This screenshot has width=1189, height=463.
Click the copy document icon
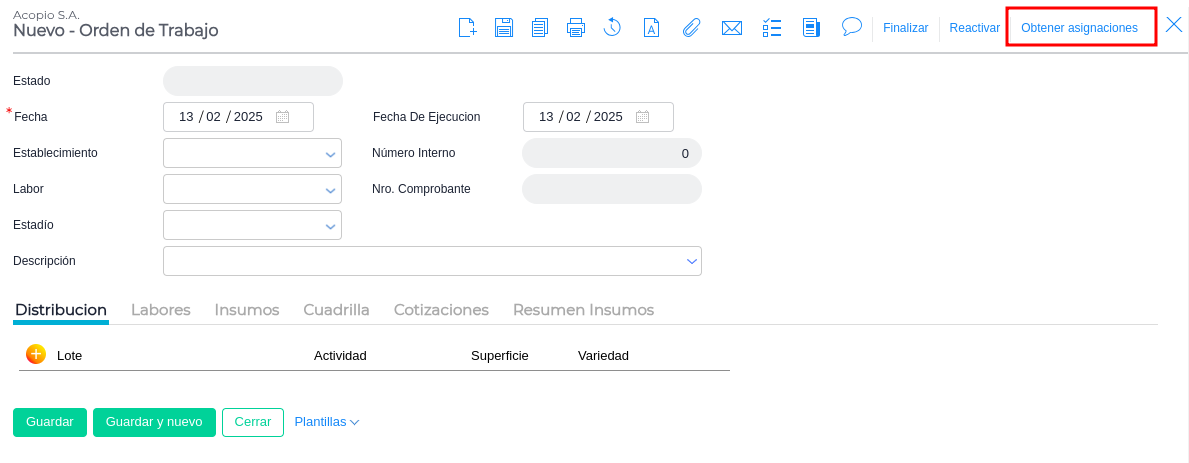(540, 28)
